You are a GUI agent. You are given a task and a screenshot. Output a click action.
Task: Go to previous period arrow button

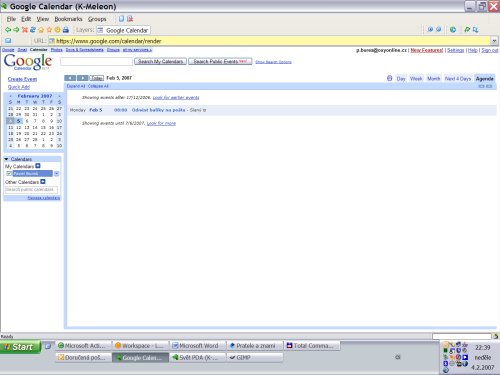click(x=70, y=78)
